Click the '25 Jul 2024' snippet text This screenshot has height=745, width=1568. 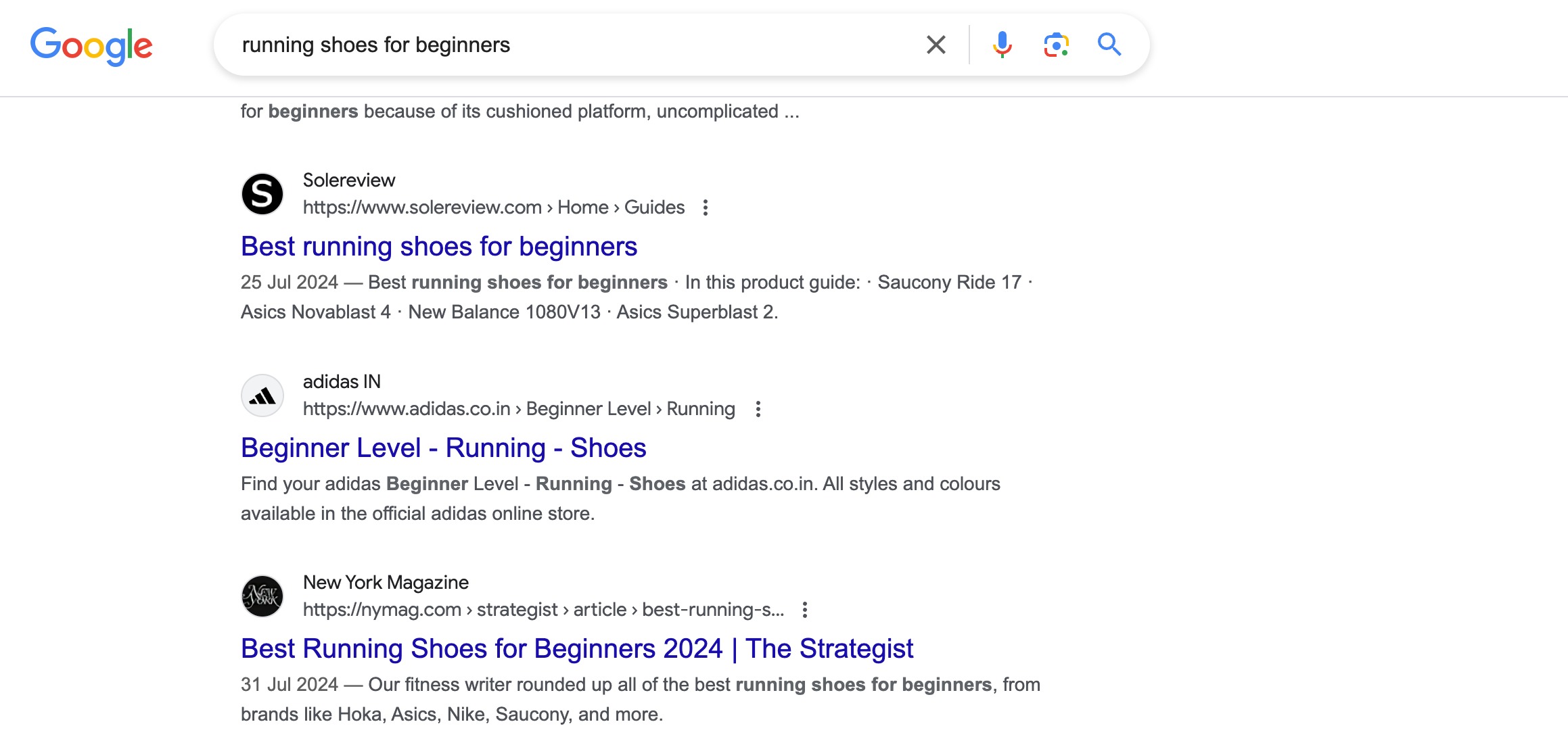(x=290, y=283)
